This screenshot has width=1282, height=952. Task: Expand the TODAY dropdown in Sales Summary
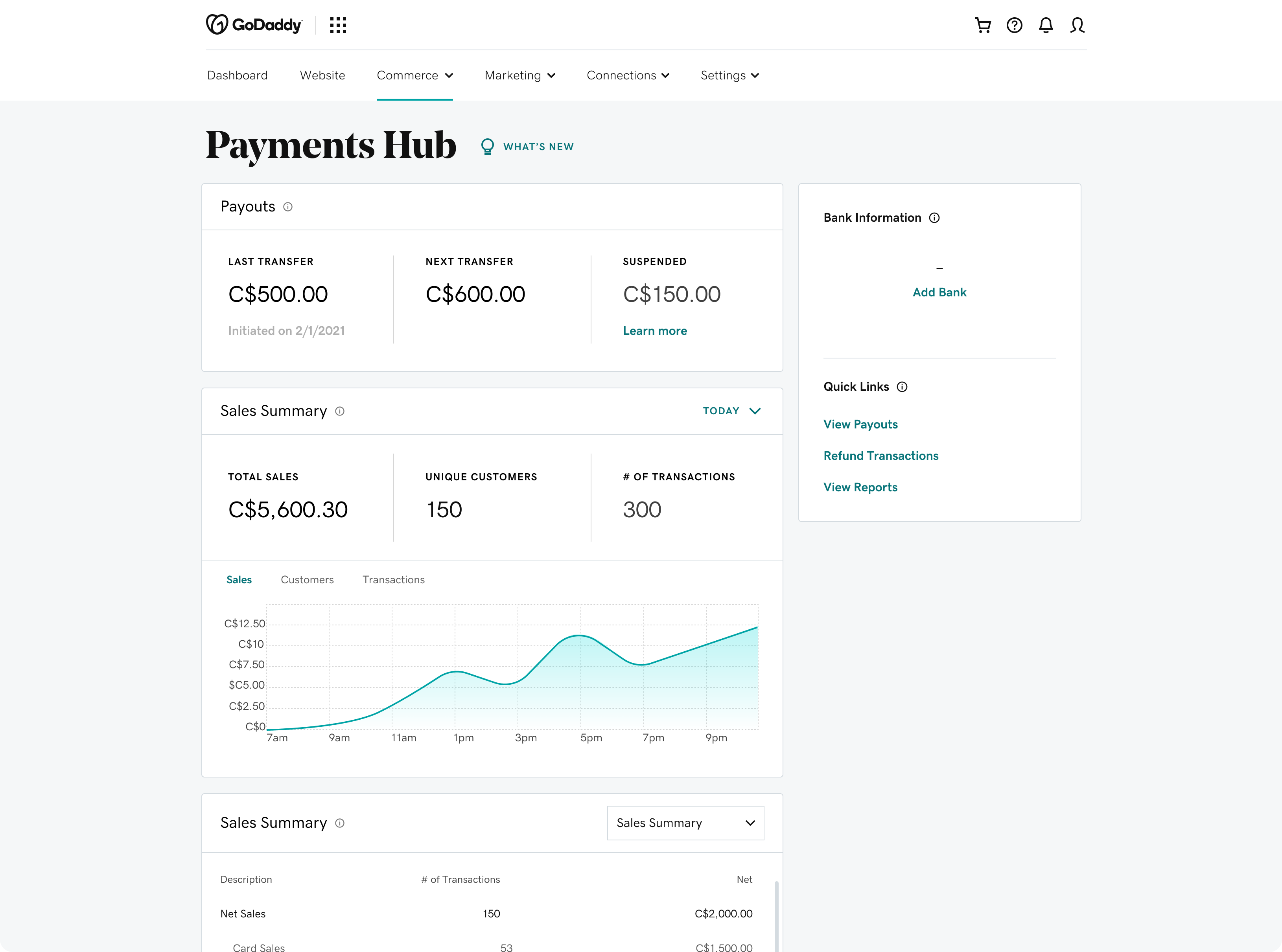pos(733,410)
